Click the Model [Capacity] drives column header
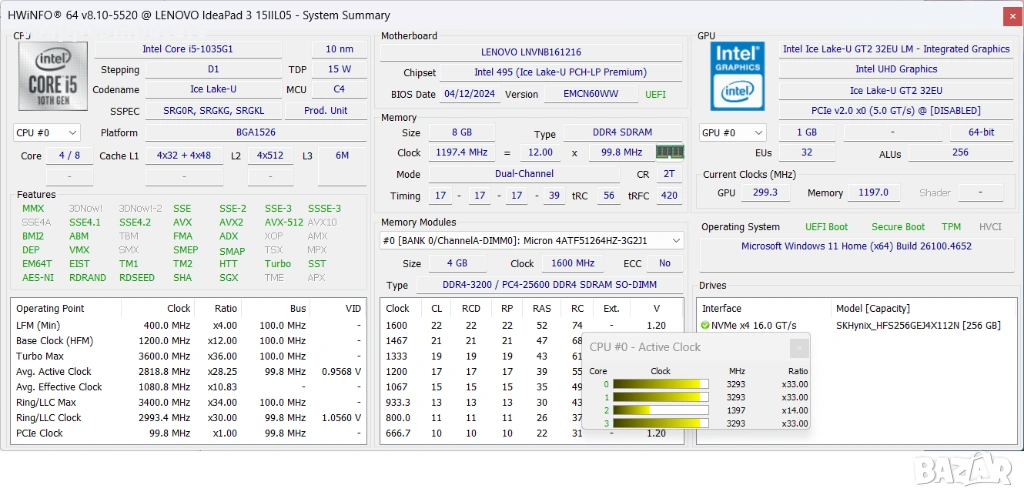Screen dimensions: 1024x498 coord(879,309)
